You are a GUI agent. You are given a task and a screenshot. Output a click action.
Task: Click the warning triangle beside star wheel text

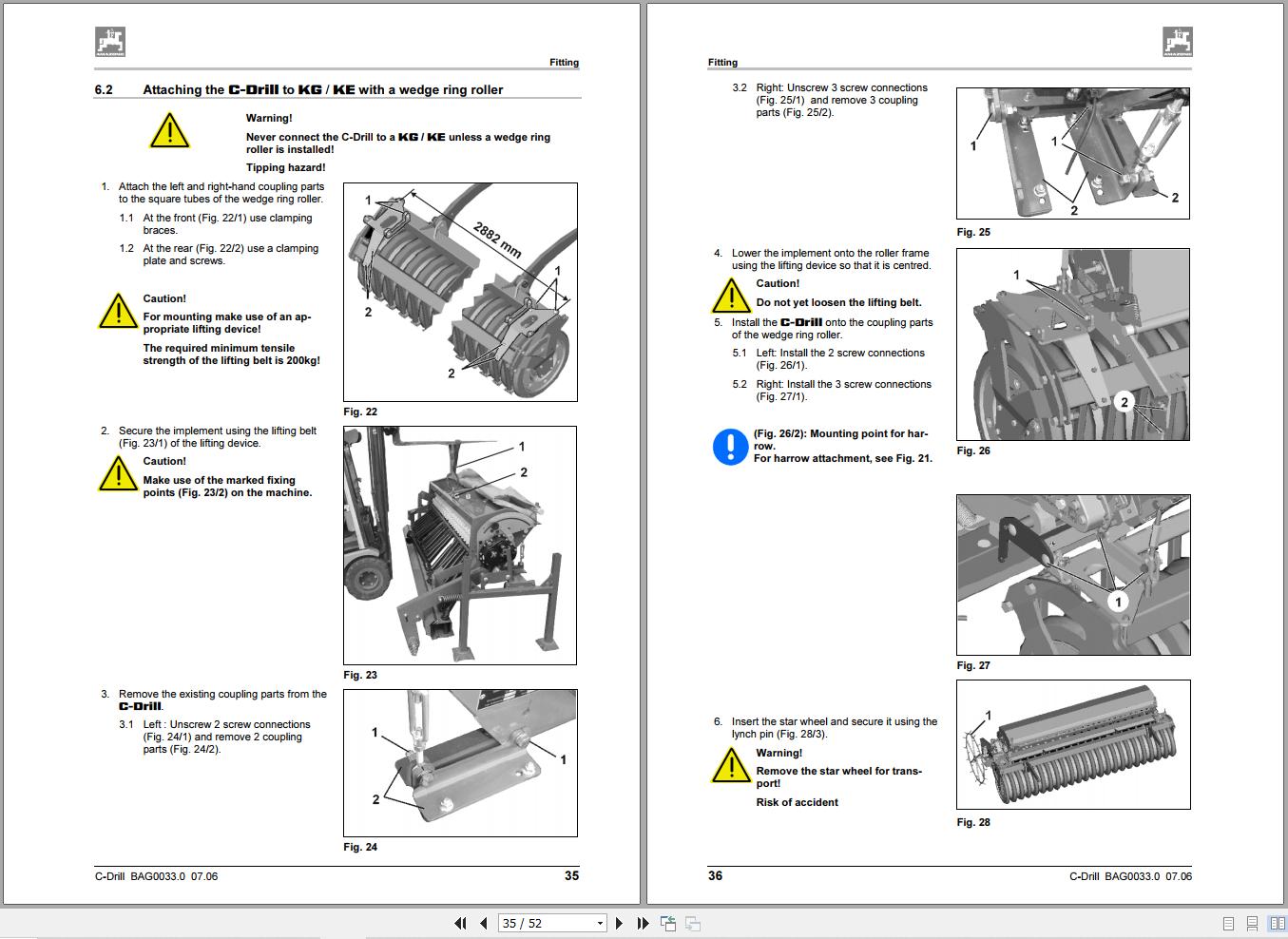(731, 765)
